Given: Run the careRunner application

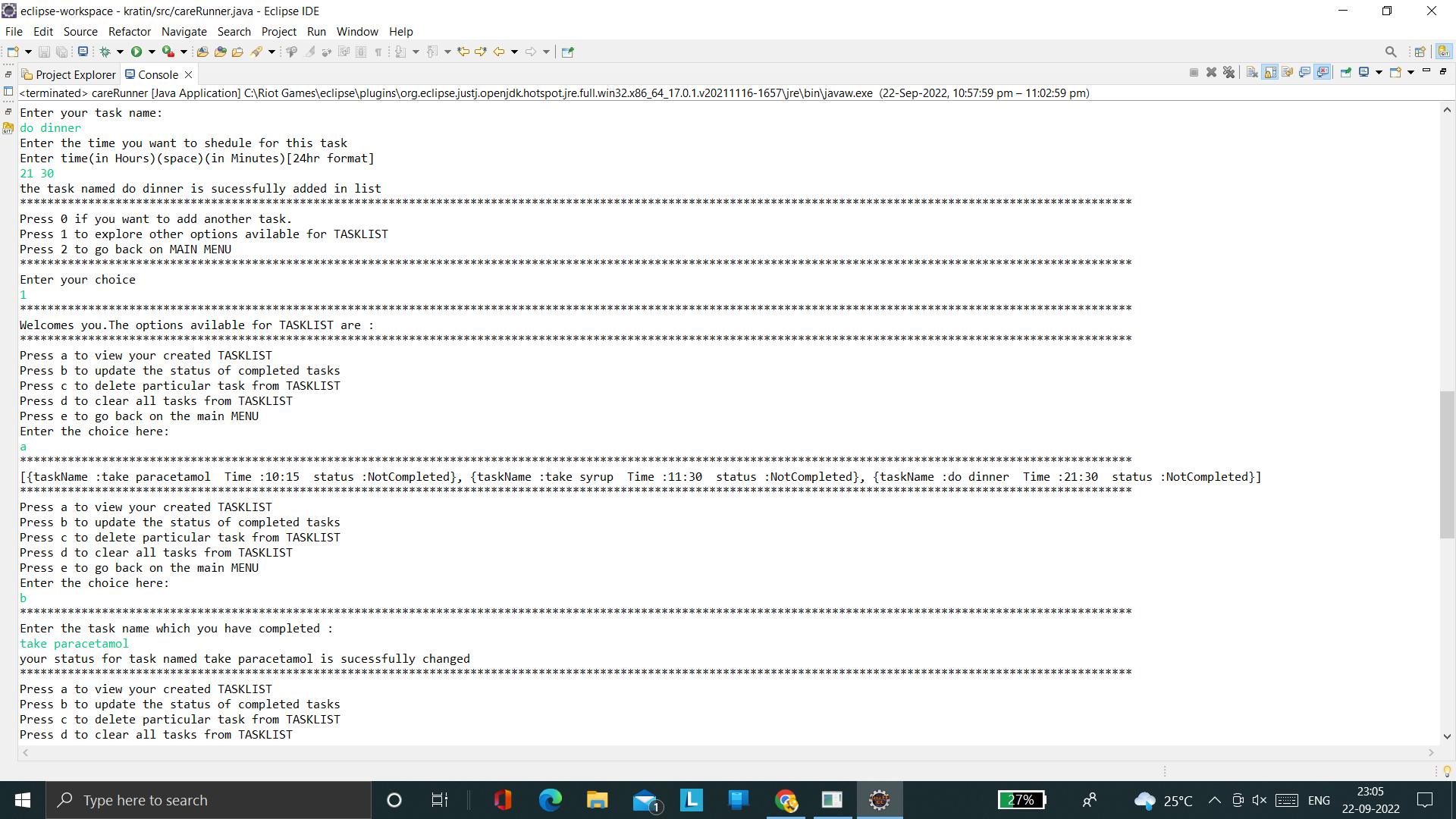Looking at the screenshot, I should coord(139,52).
